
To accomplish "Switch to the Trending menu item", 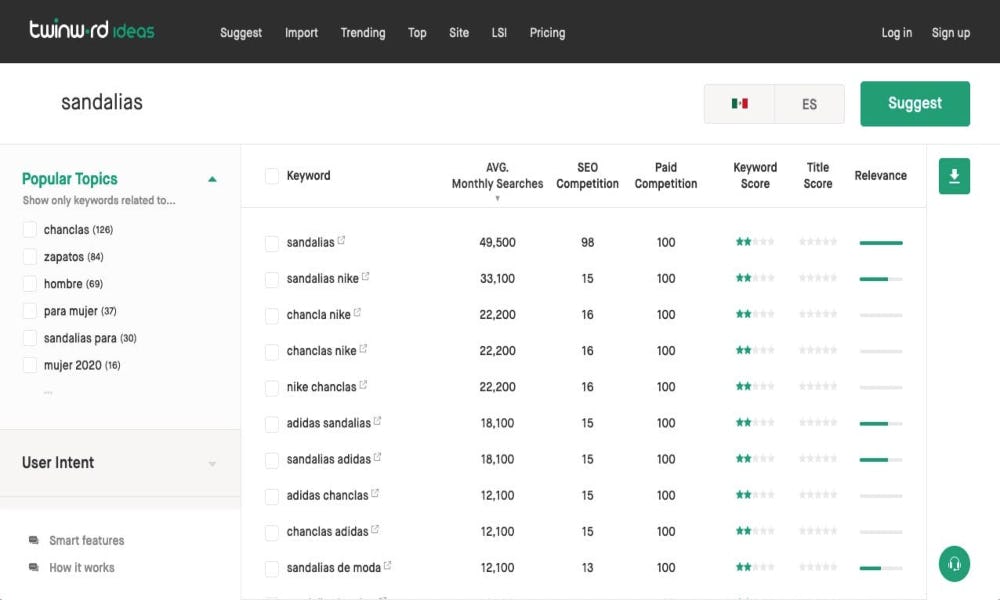I will coord(362,32).
